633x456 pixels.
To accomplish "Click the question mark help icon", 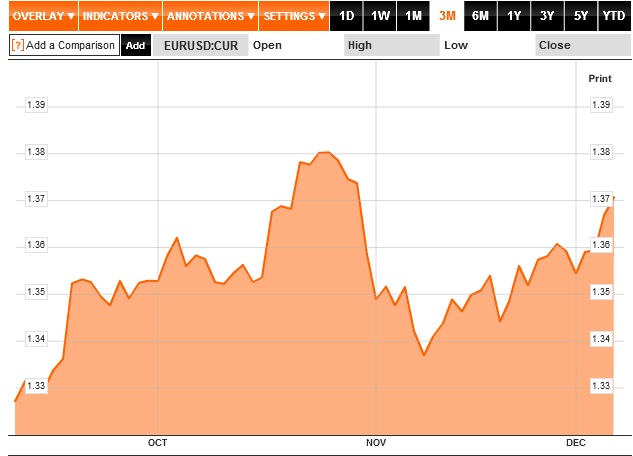I will (18, 45).
